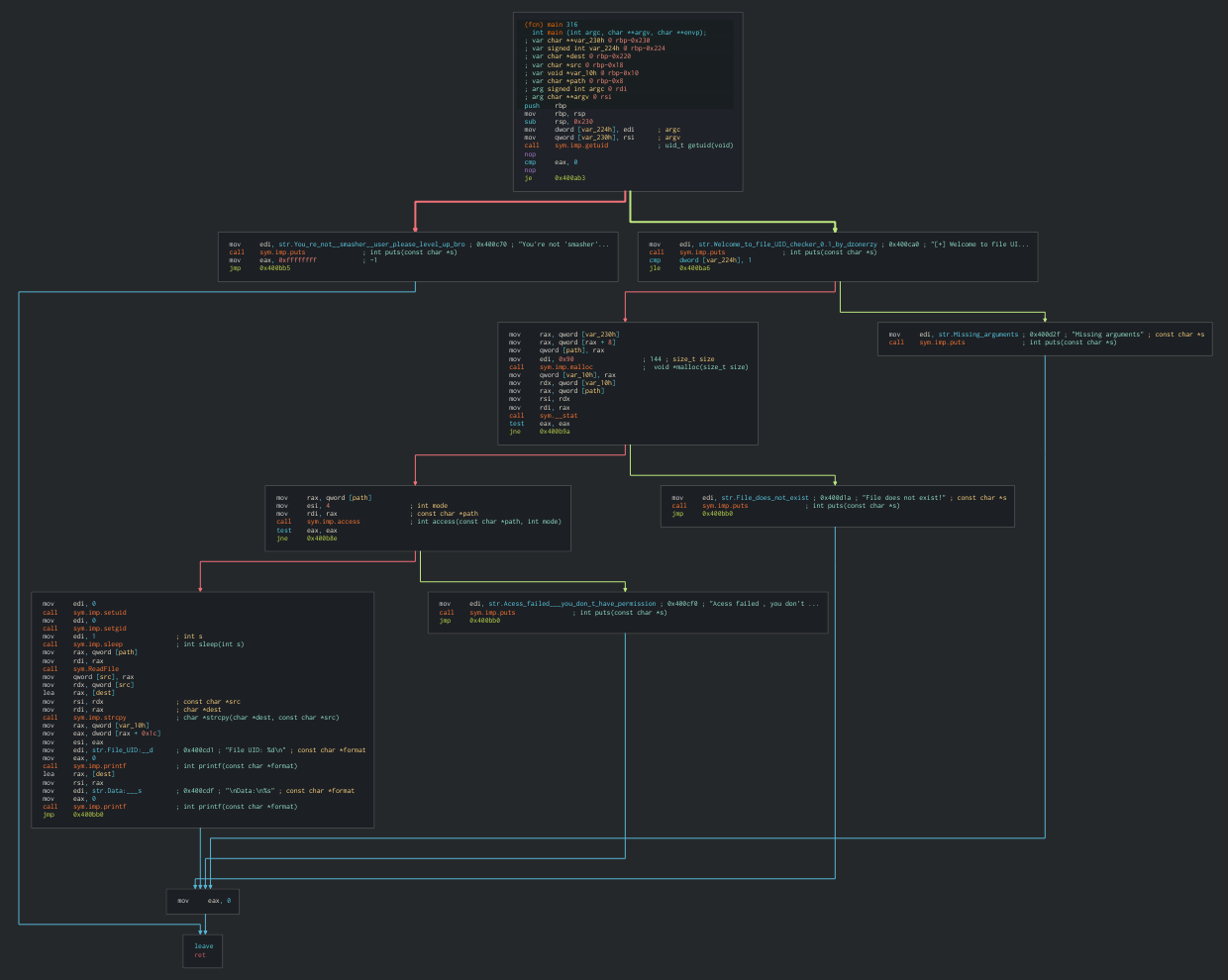The height and width of the screenshot is (980, 1228).
Task: Click the 'sub rsp, 0x230' instruction
Action: click(x=573, y=122)
